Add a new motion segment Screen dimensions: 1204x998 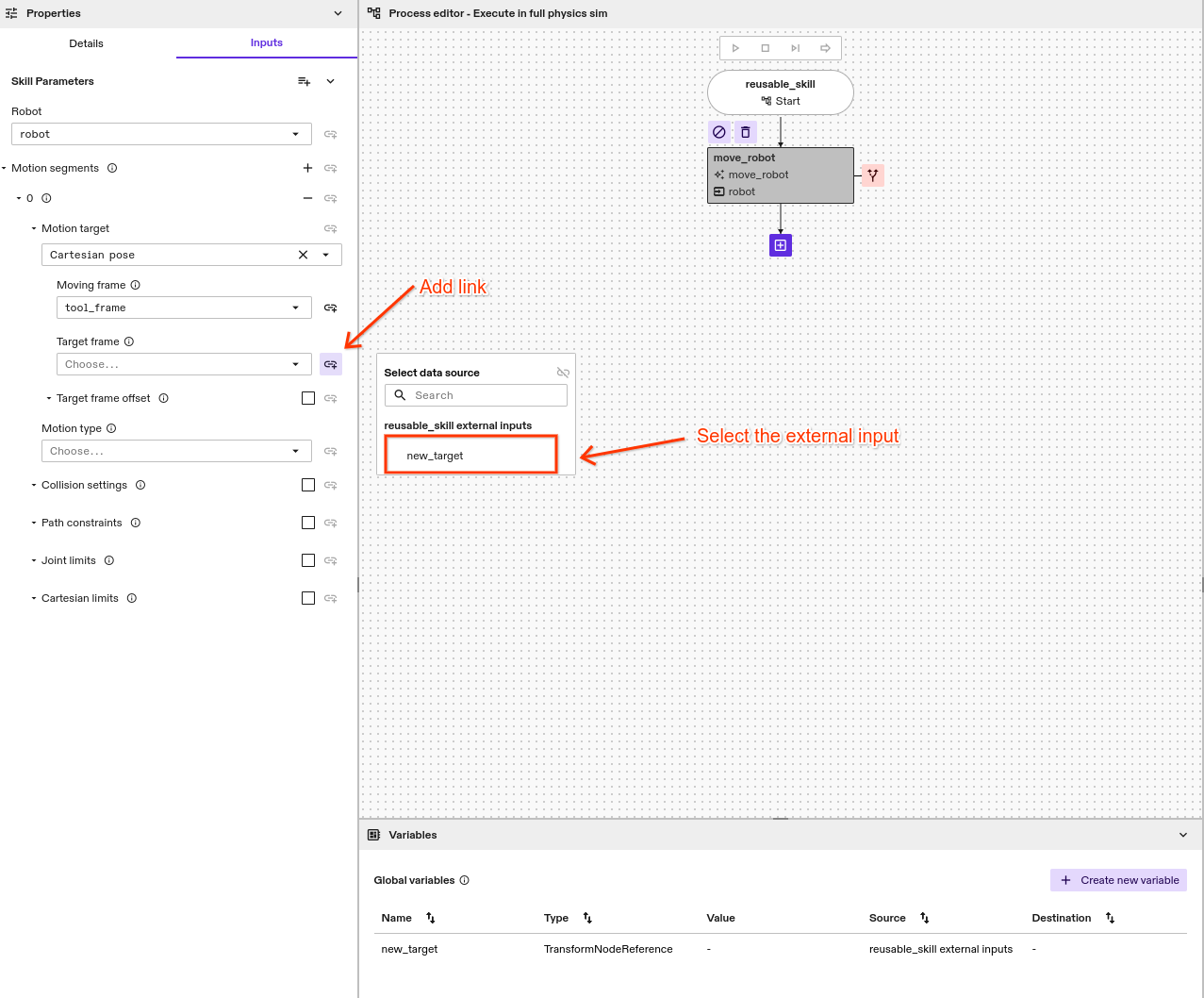point(307,168)
